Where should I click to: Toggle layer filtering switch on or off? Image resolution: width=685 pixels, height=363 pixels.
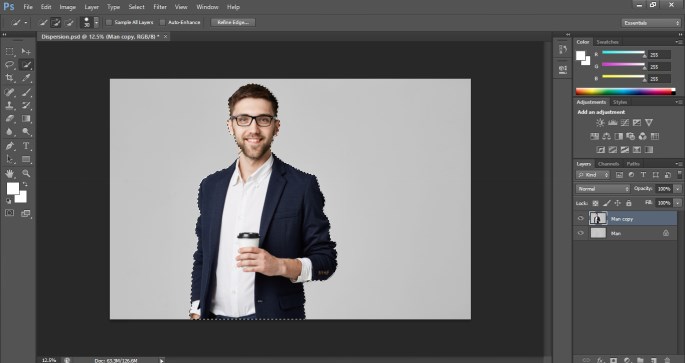tap(680, 175)
